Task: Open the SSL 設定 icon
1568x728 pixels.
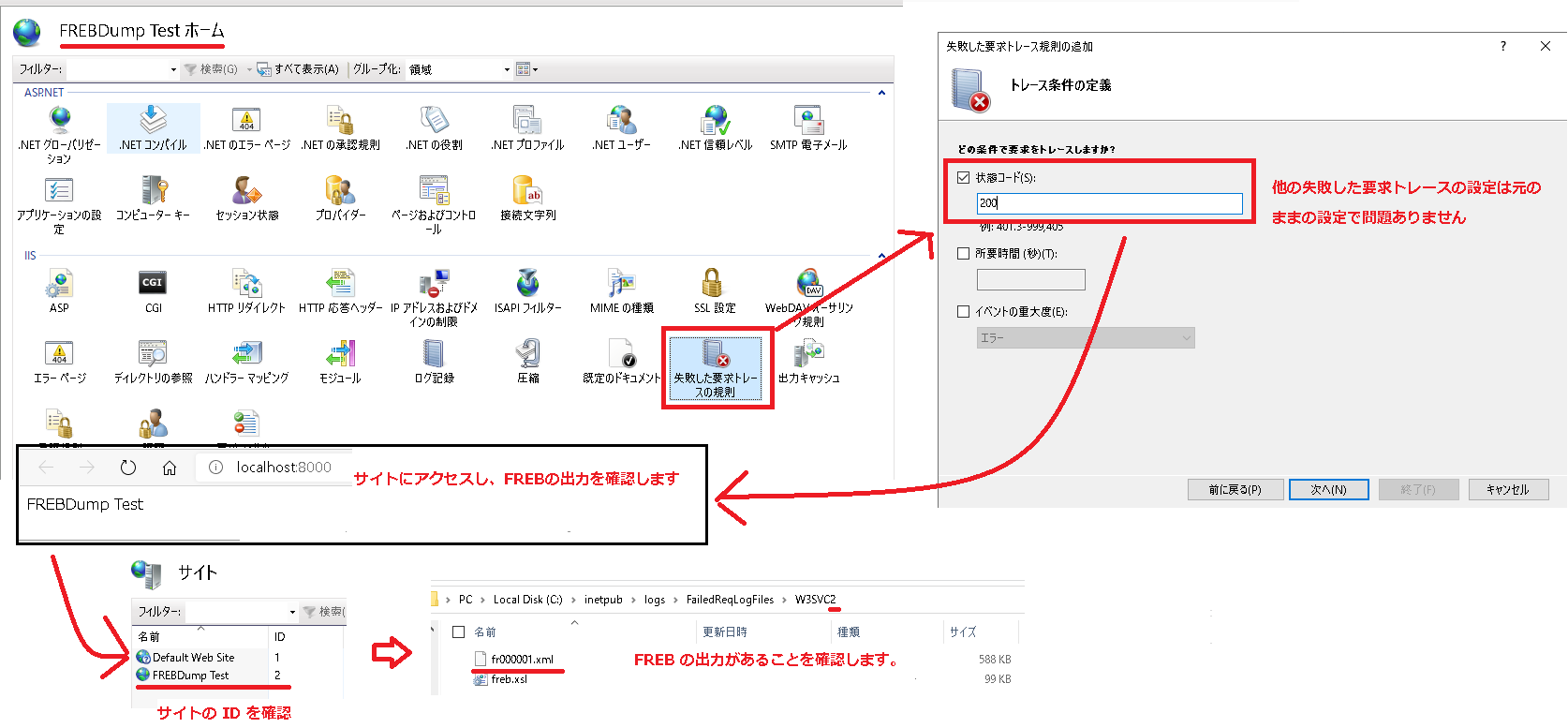Action: click(714, 290)
